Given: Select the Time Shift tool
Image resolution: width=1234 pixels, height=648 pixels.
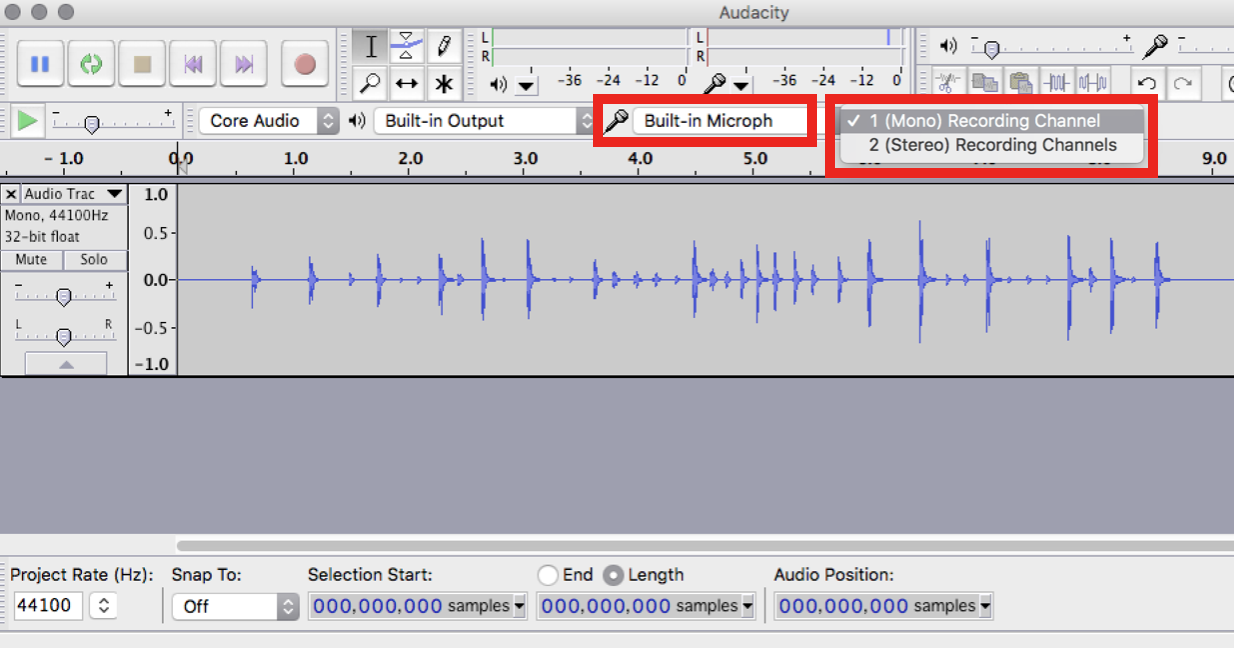Looking at the screenshot, I should coord(406,83).
